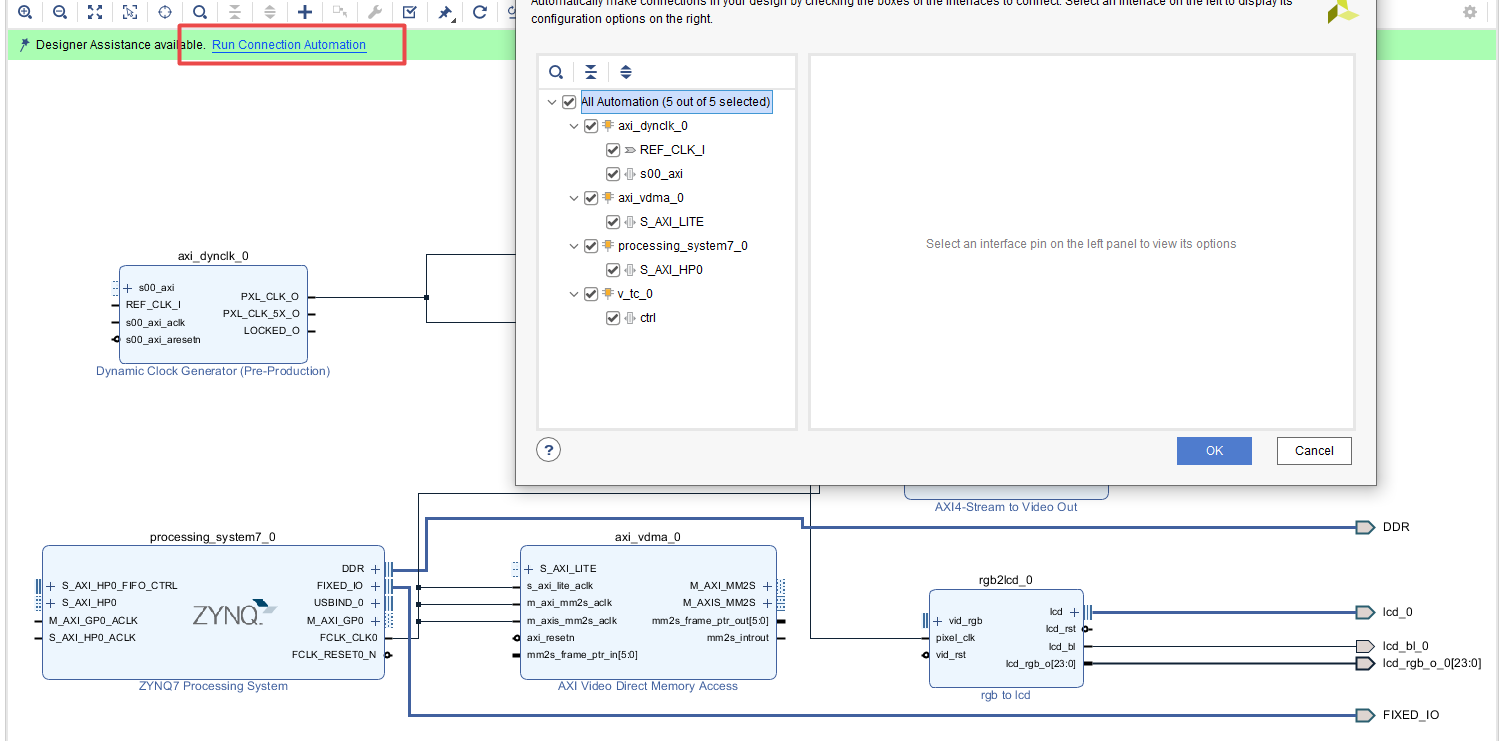Expand the M_AXI_MM2S interface plus
This screenshot has height=741, width=1499.
tap(768, 586)
